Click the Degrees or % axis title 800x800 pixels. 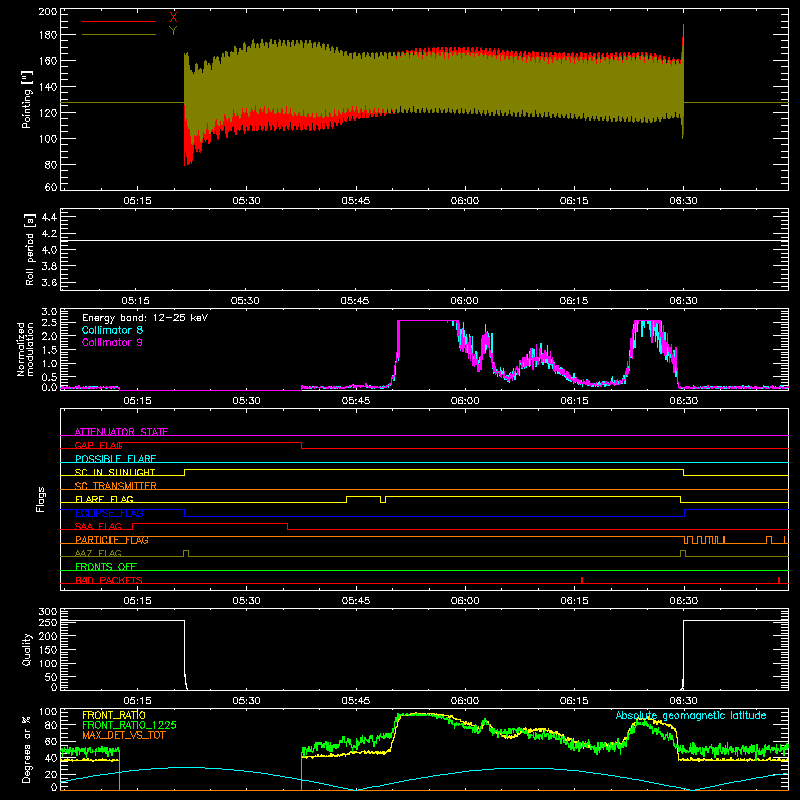click(x=27, y=749)
